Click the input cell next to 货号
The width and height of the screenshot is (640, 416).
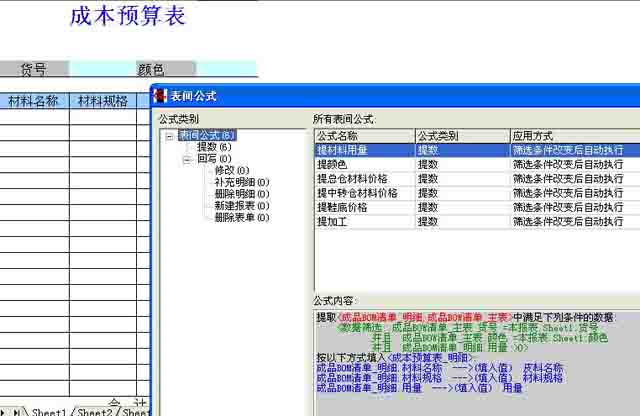click(103, 69)
